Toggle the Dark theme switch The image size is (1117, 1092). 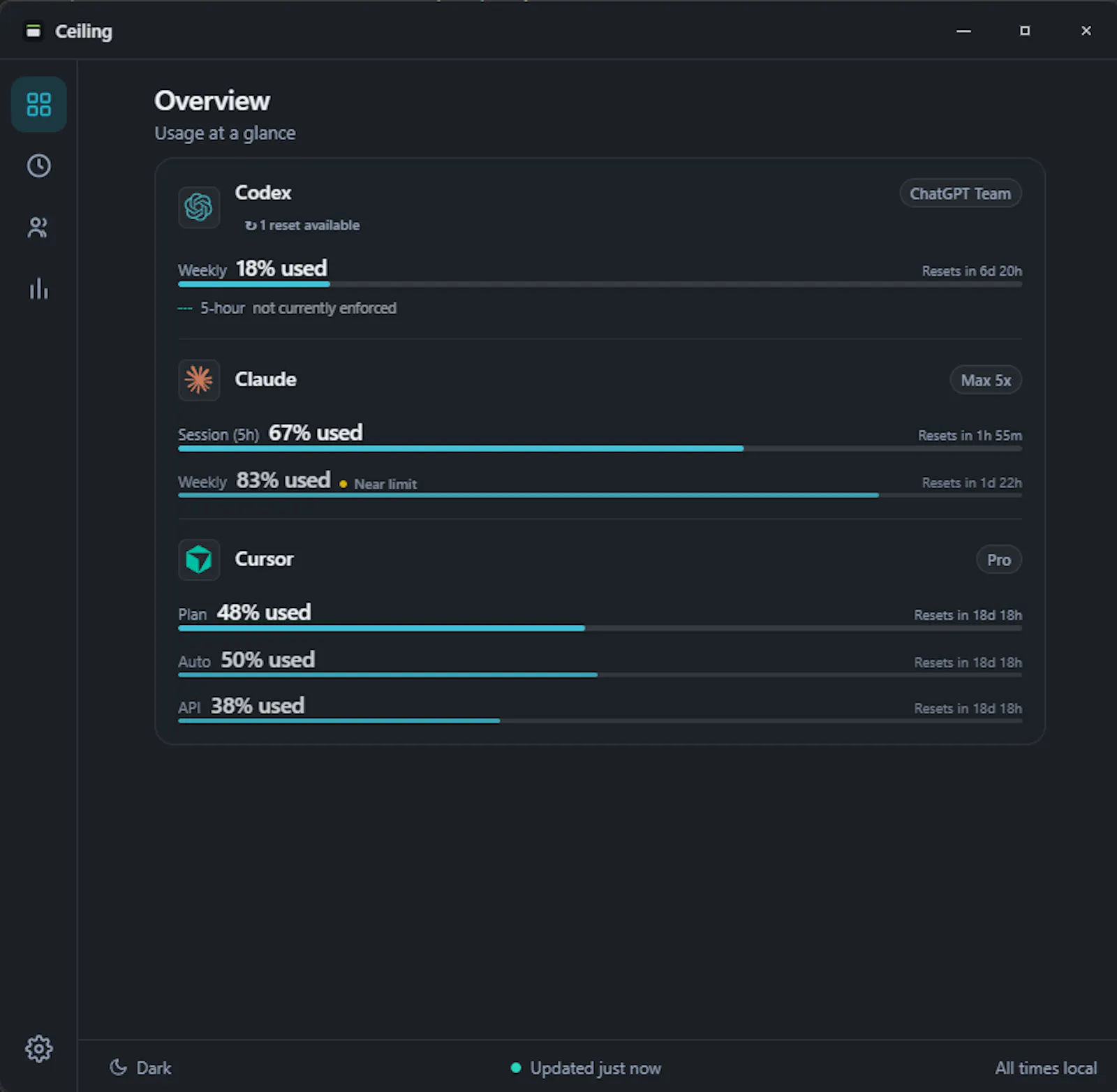click(140, 1068)
